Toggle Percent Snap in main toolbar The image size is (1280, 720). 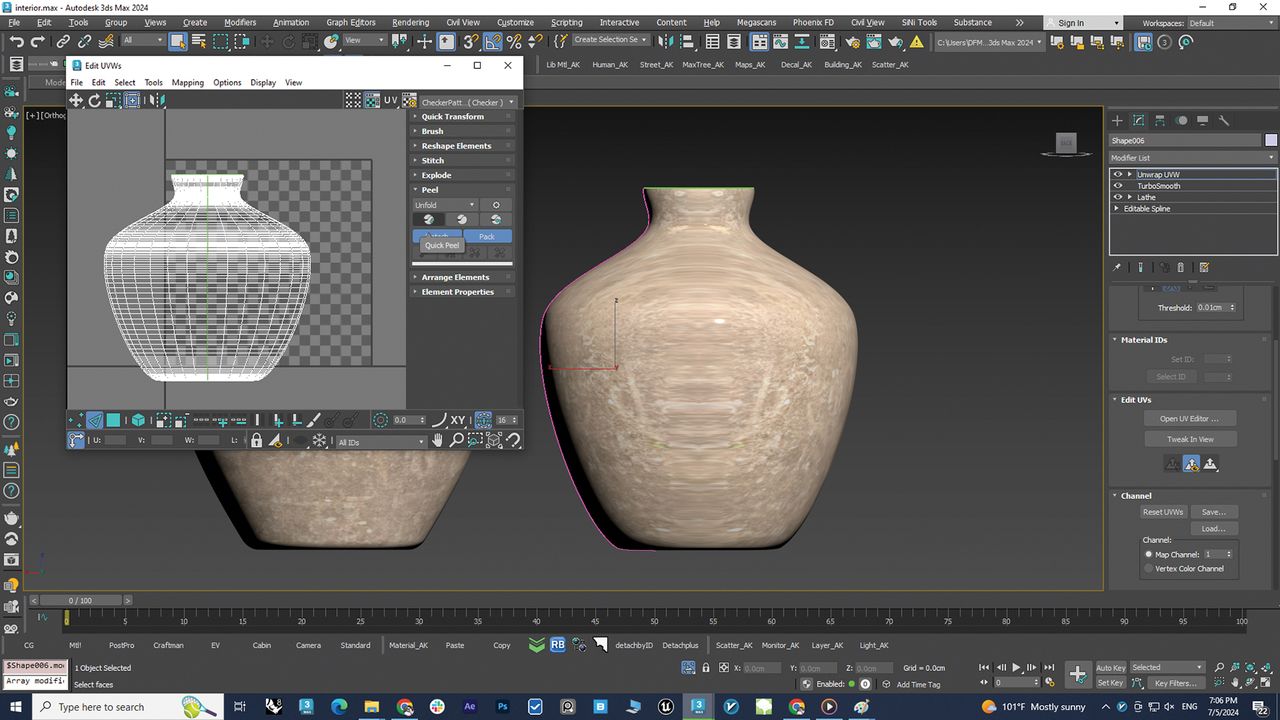[x=514, y=41]
